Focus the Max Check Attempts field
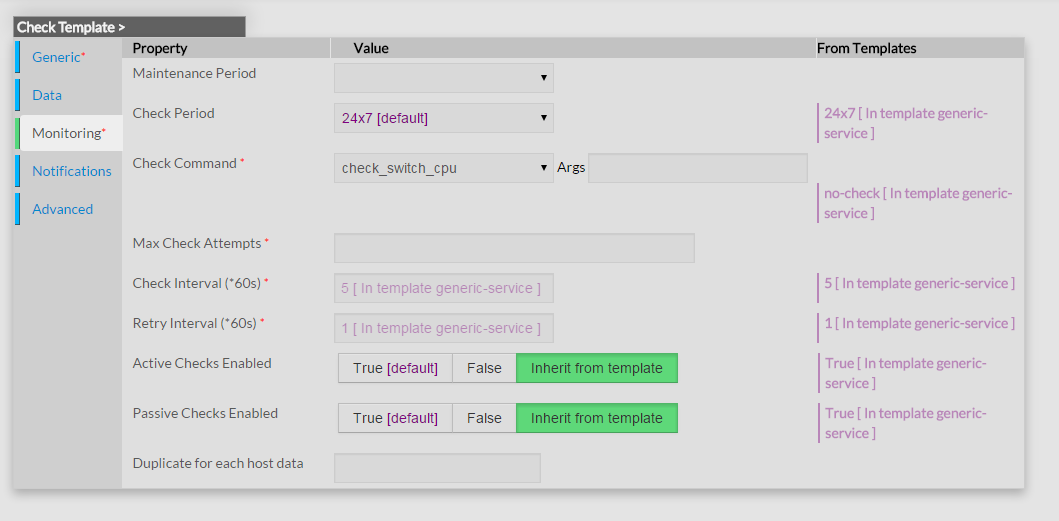This screenshot has height=521, width=1059. click(514, 248)
